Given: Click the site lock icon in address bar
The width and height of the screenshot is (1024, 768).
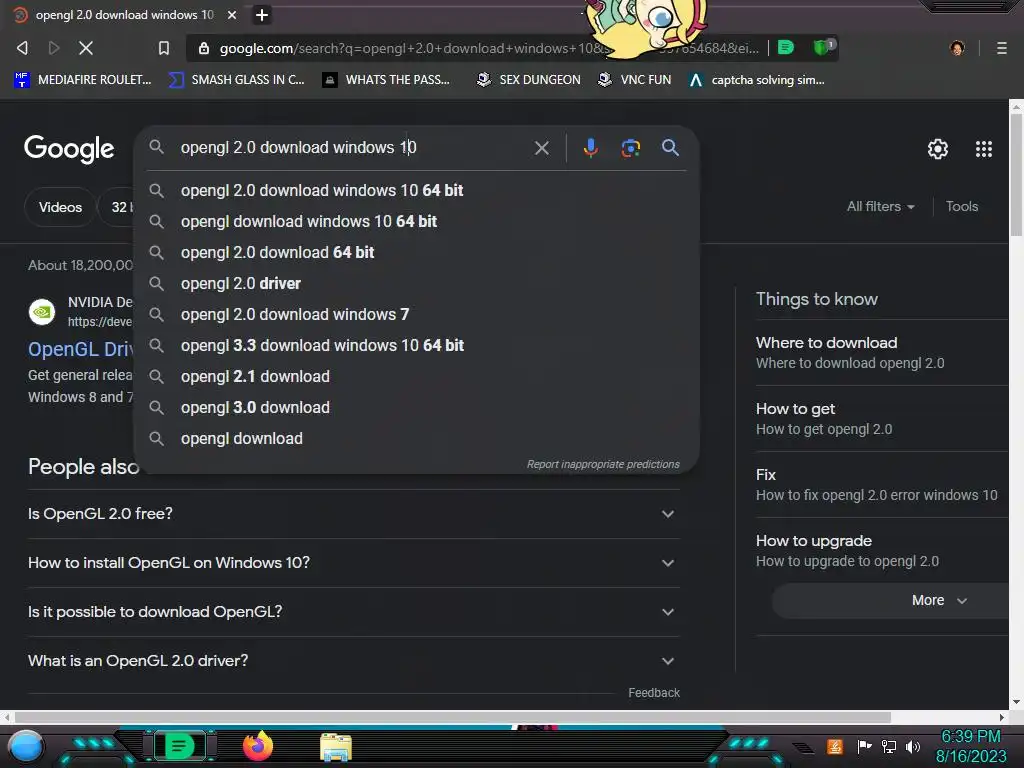Looking at the screenshot, I should point(204,48).
